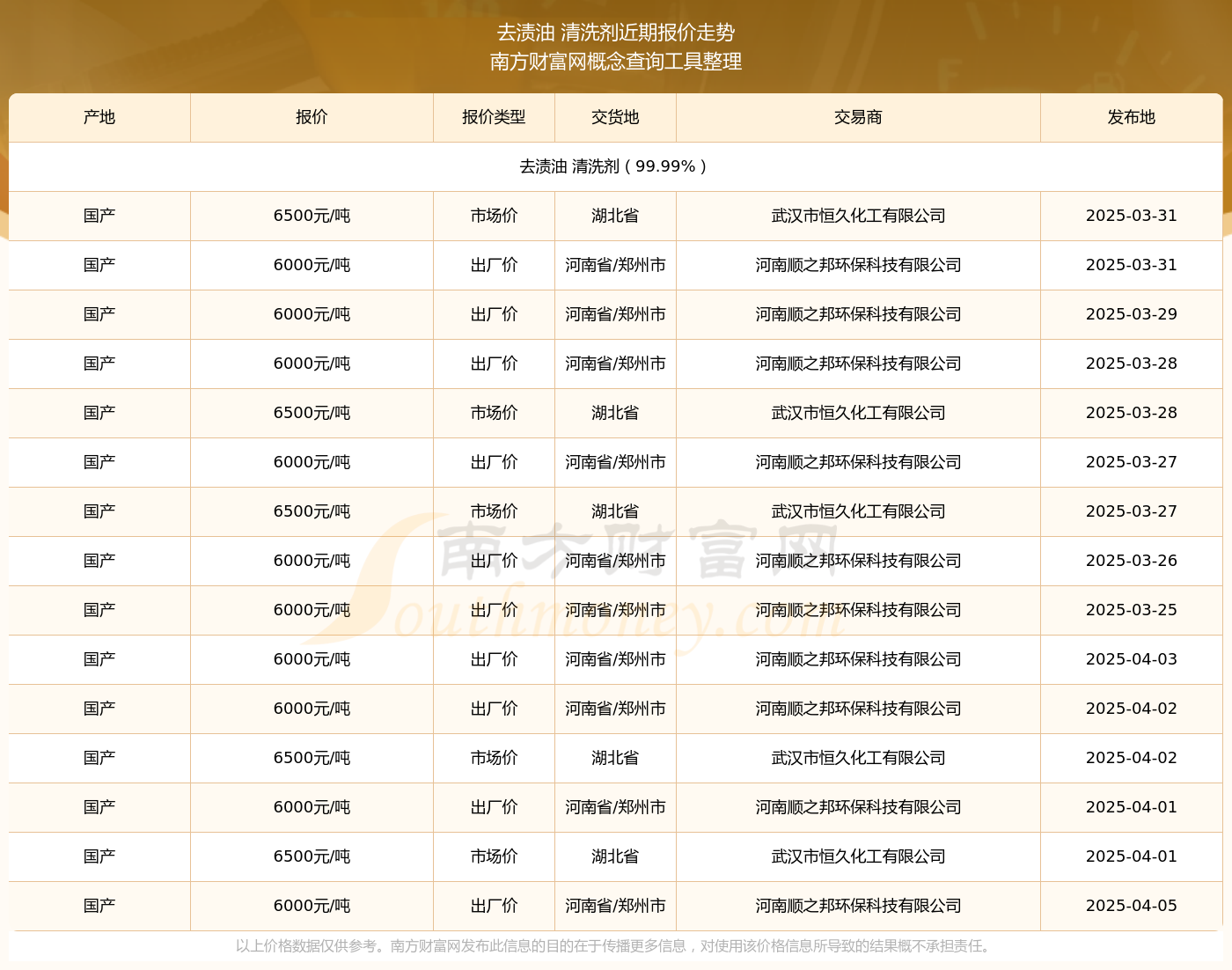Click 2025-03-27 date in the 武汉市恒久化工 row
This screenshot has height=970, width=1232.
click(1132, 511)
